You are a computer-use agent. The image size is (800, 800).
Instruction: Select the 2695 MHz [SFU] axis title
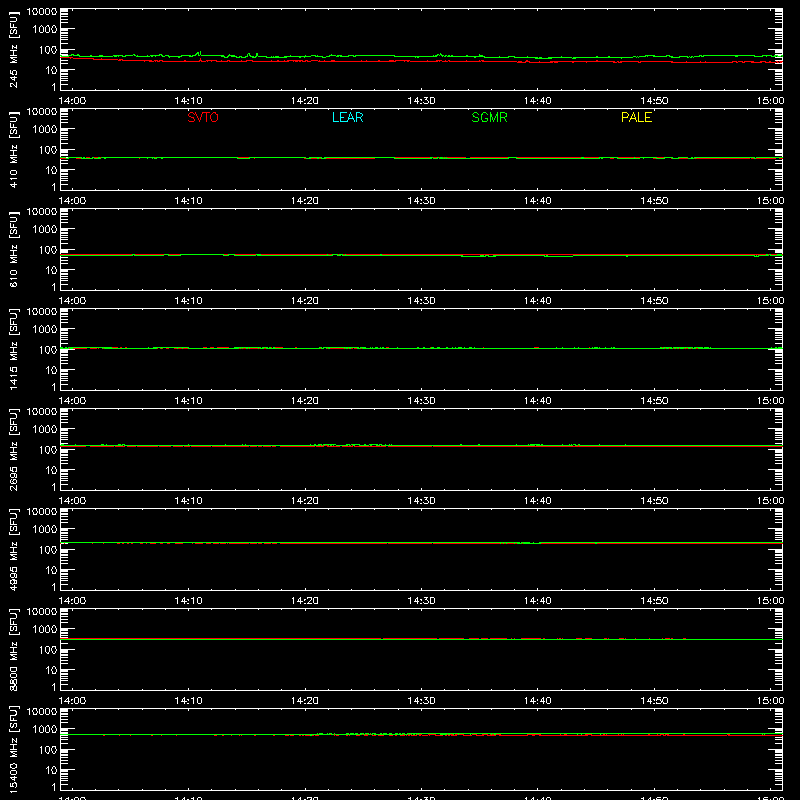click(x=14, y=449)
